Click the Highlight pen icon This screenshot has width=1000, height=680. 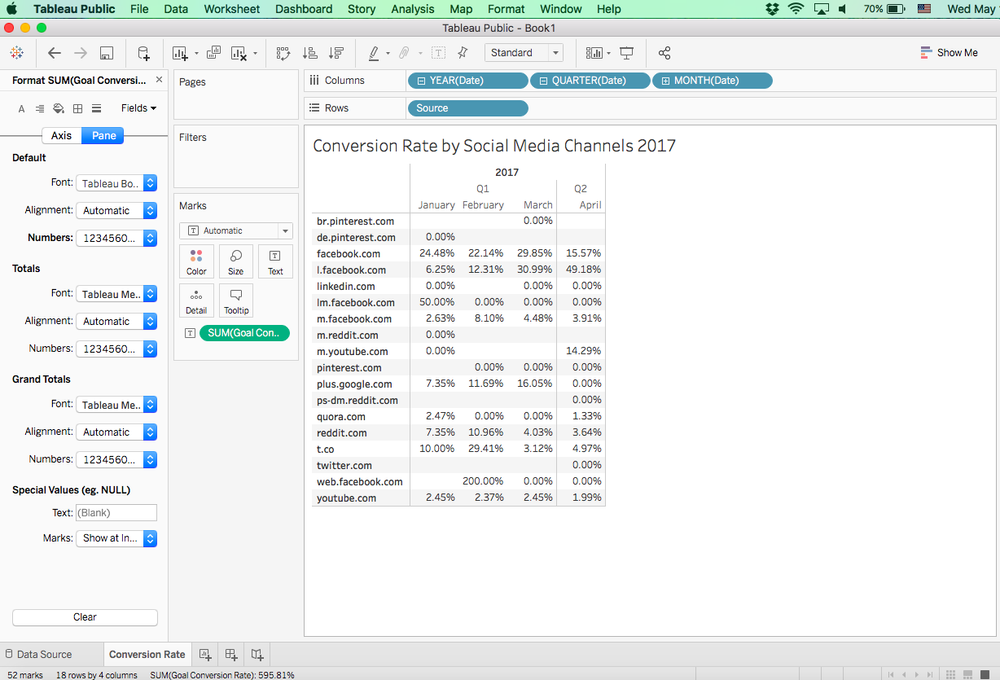coord(374,53)
